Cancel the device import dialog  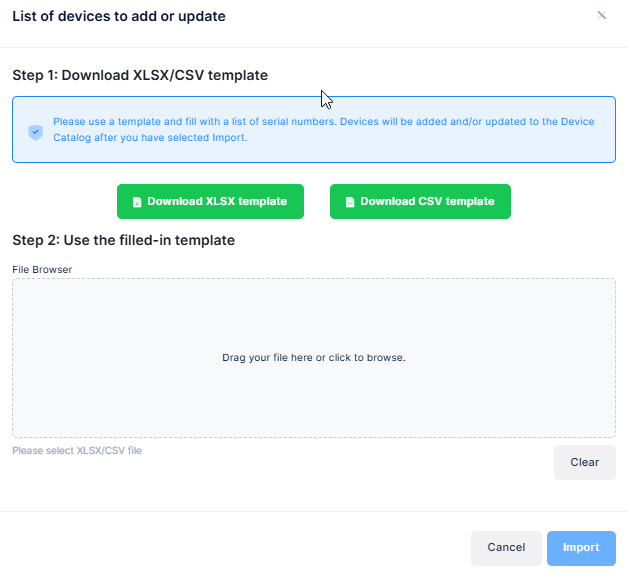506,548
